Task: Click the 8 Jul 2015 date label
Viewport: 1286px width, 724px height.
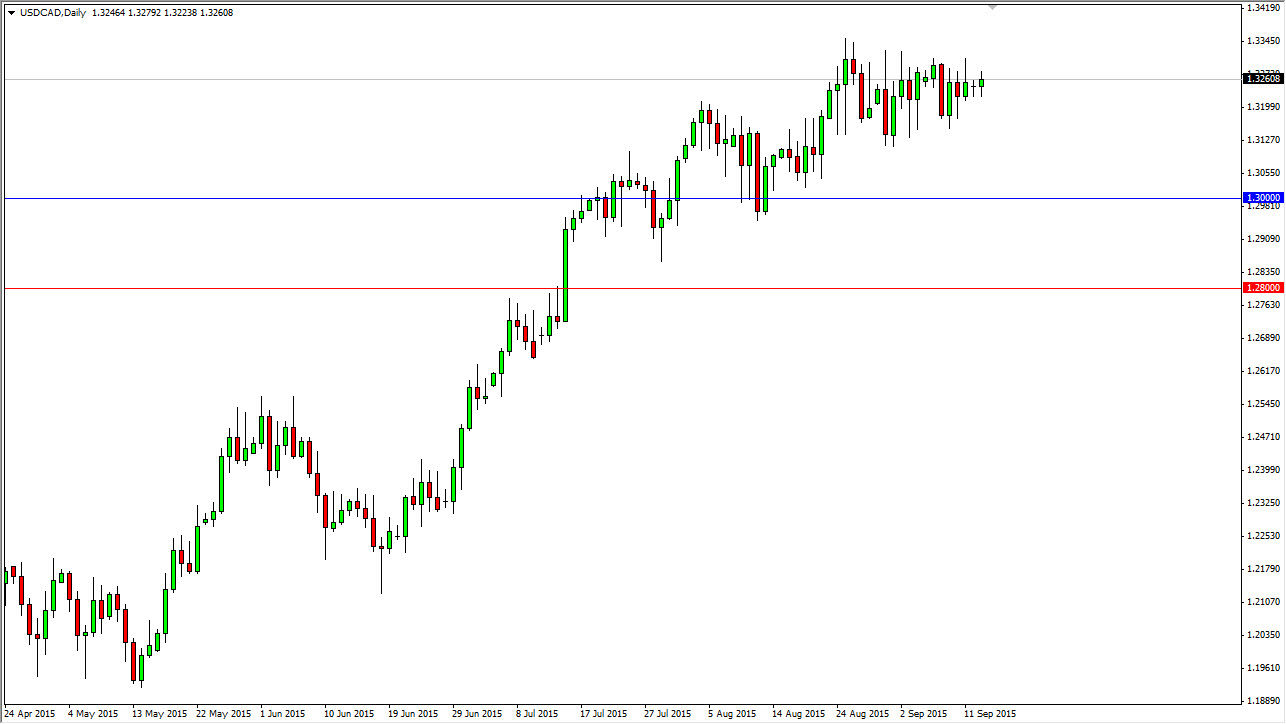Action: coord(537,714)
